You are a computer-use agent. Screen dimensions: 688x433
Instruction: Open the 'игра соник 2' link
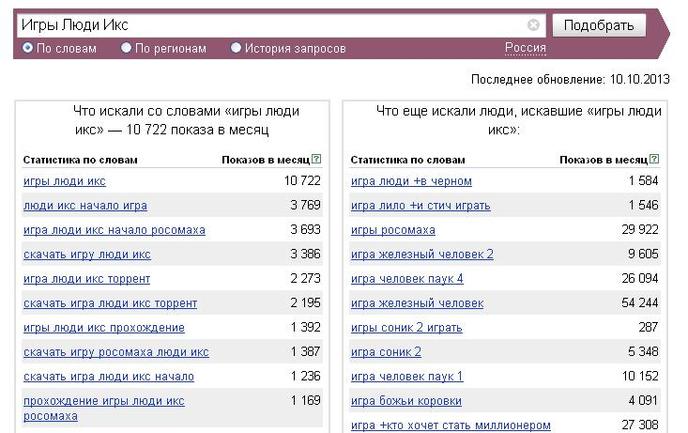(x=386, y=352)
